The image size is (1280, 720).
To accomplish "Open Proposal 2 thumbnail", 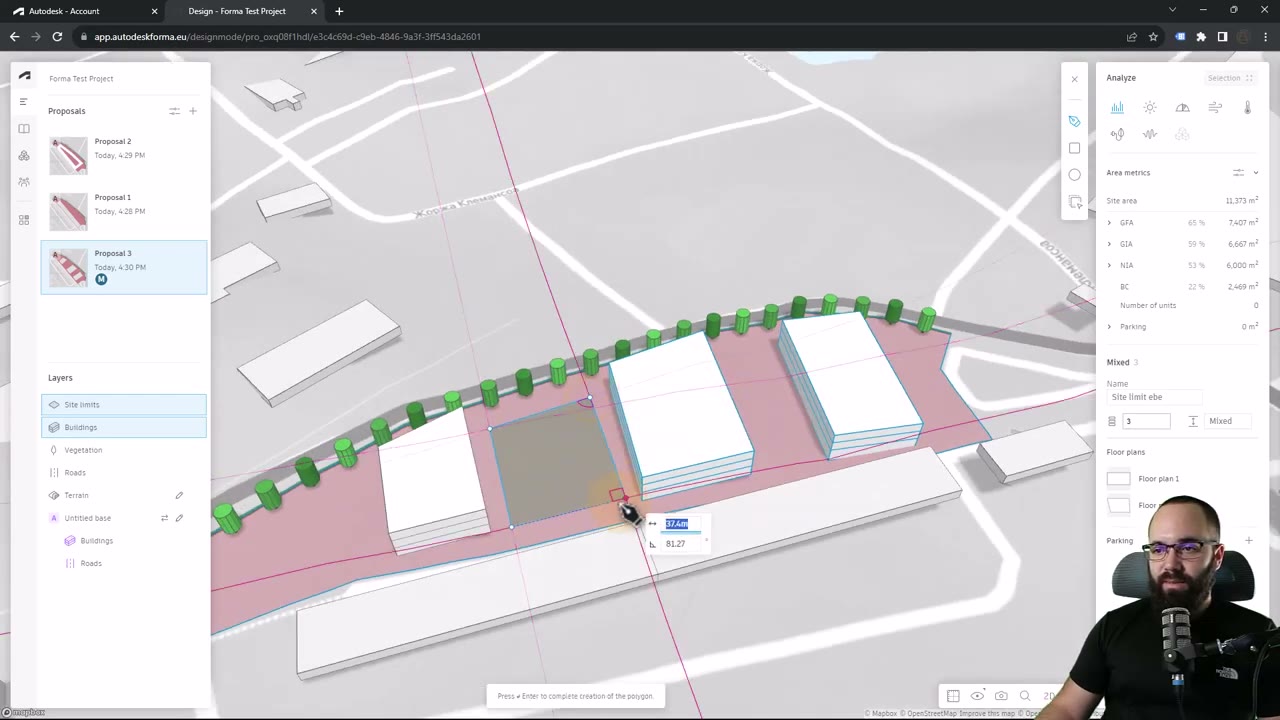I will click(x=69, y=155).
